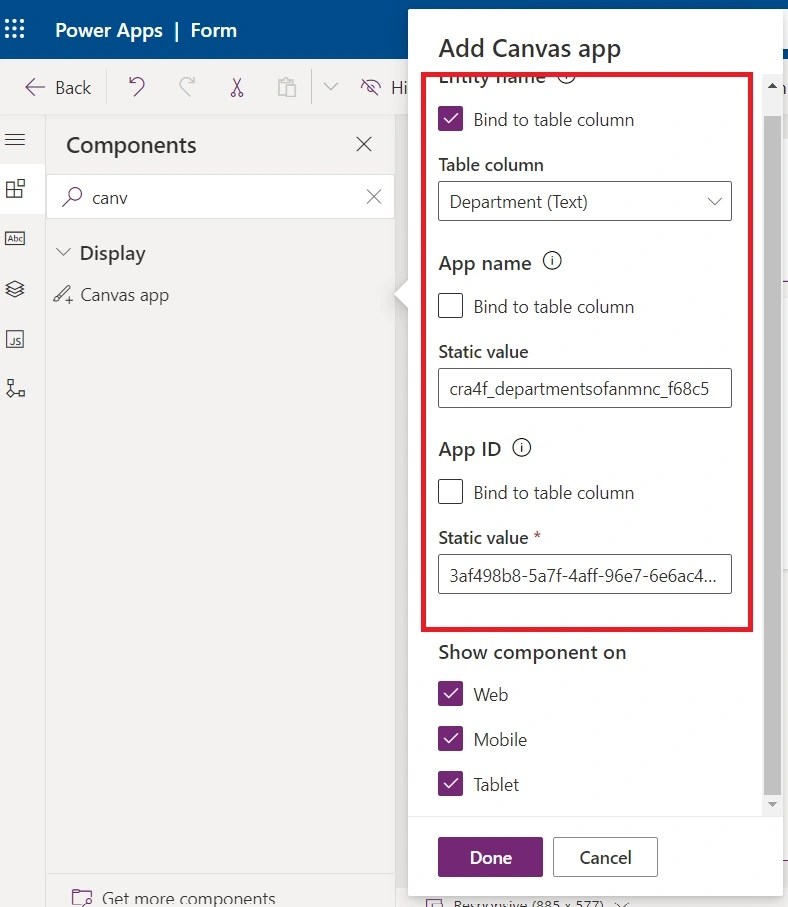Select the Canvas app component

(124, 295)
